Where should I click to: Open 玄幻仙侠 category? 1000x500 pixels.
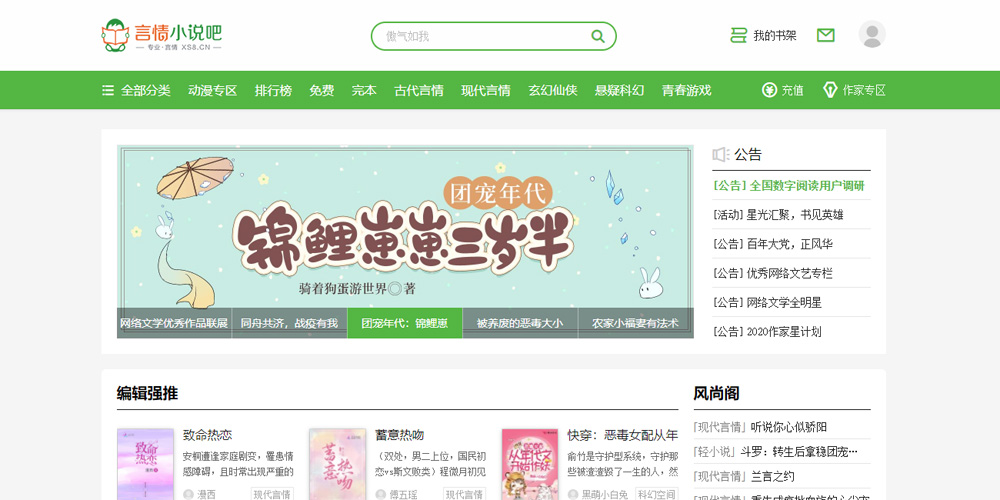(x=553, y=90)
